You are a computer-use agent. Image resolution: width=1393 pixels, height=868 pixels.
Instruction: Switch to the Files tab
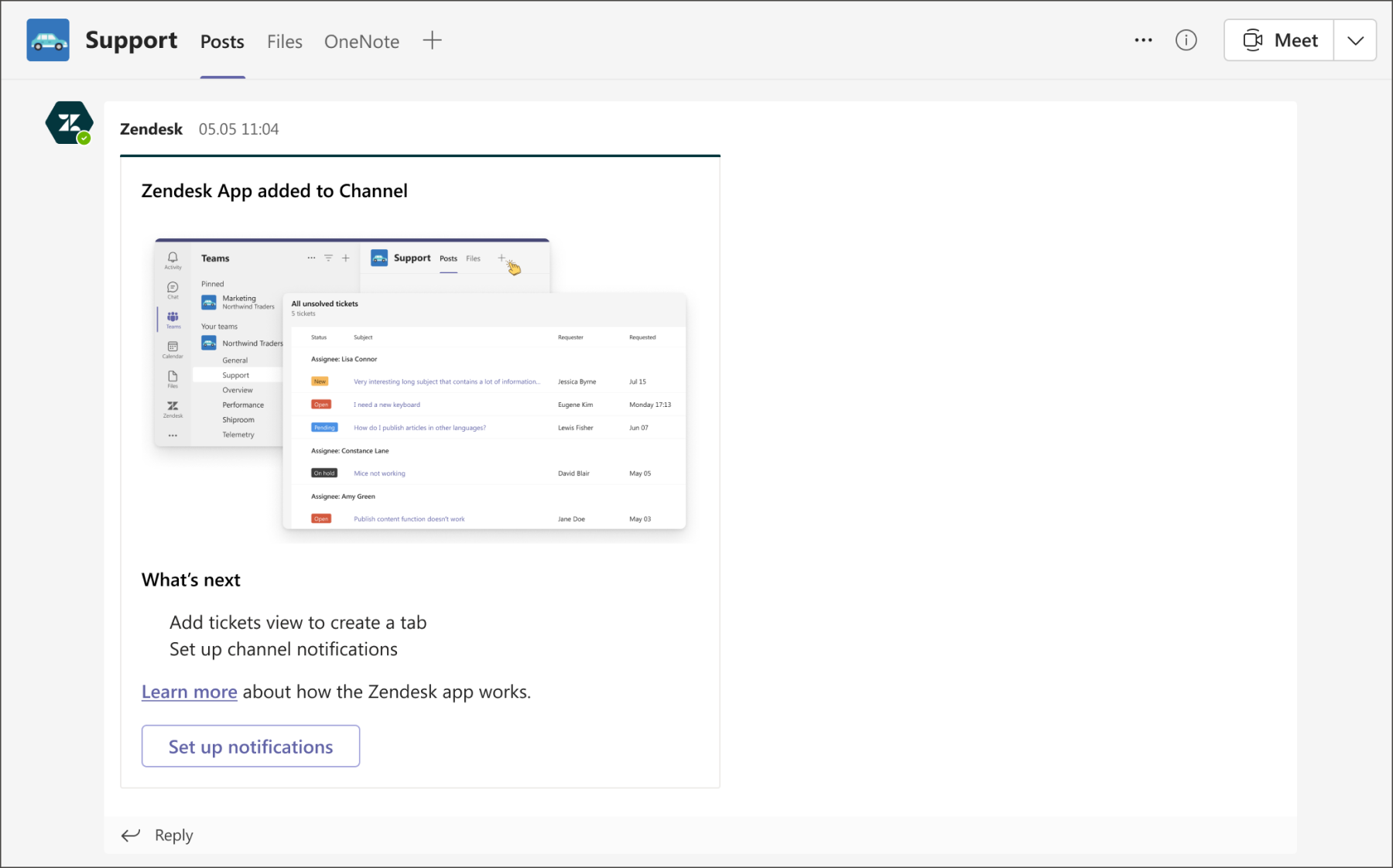[285, 42]
